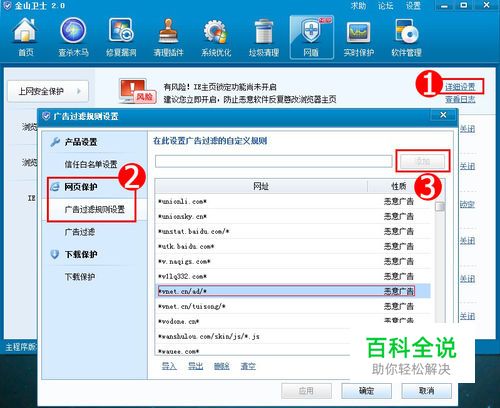Select 广告过滤规则设置 in the sidebar
The image size is (500, 408).
pyautogui.click(x=95, y=209)
